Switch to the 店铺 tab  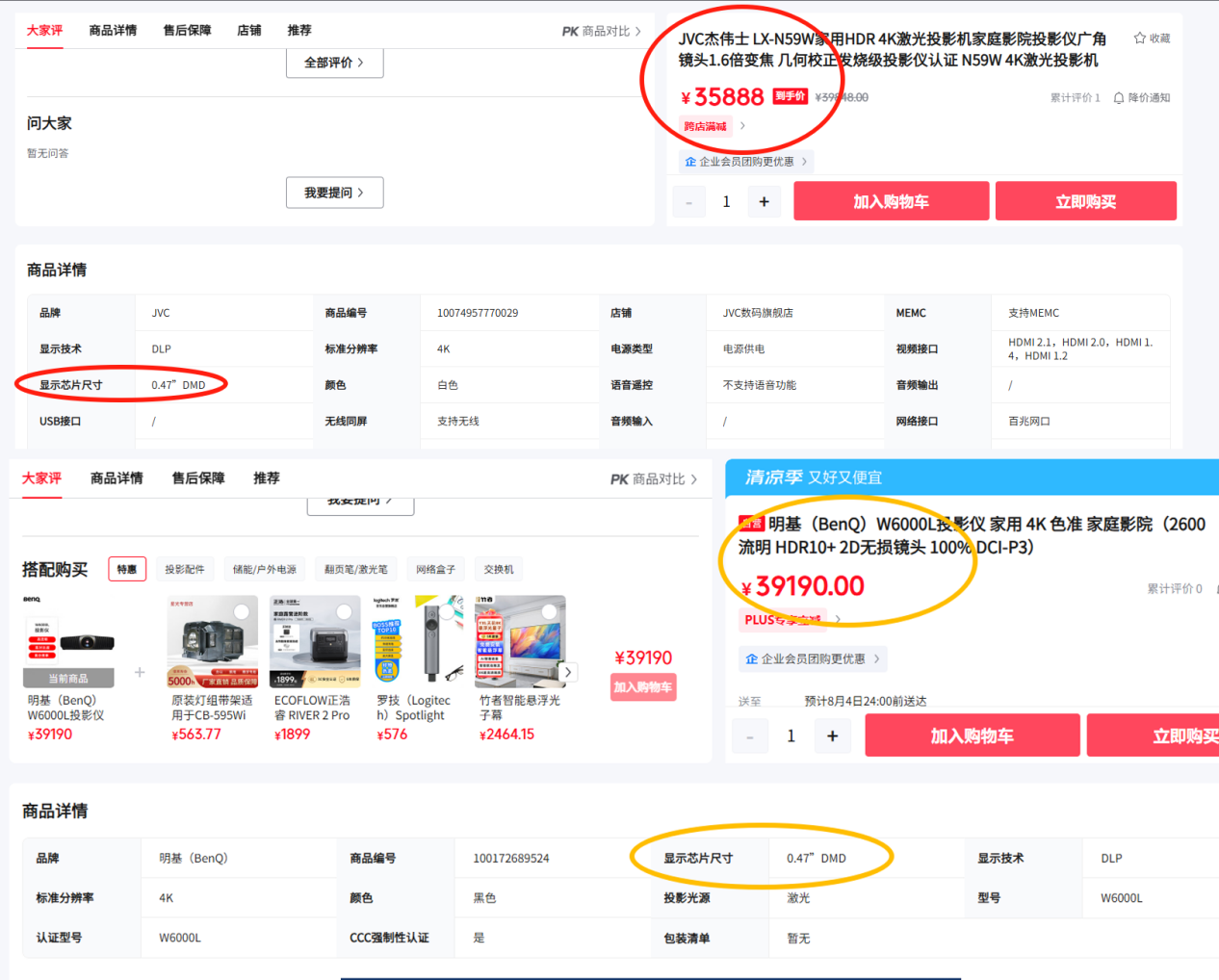coord(249,31)
